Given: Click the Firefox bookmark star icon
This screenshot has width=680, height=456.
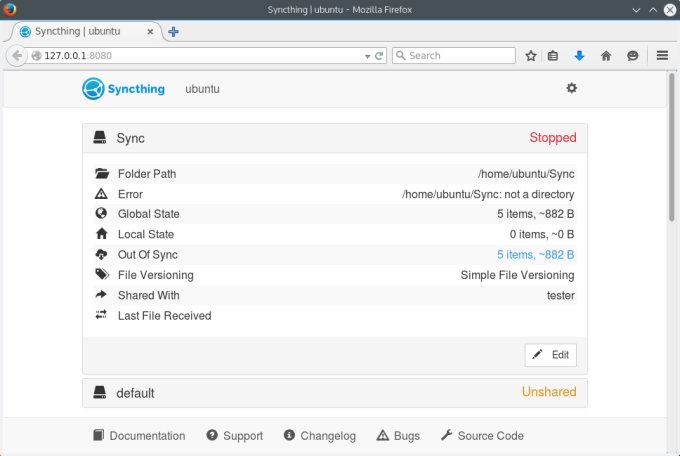Looking at the screenshot, I should pyautogui.click(x=531, y=56).
